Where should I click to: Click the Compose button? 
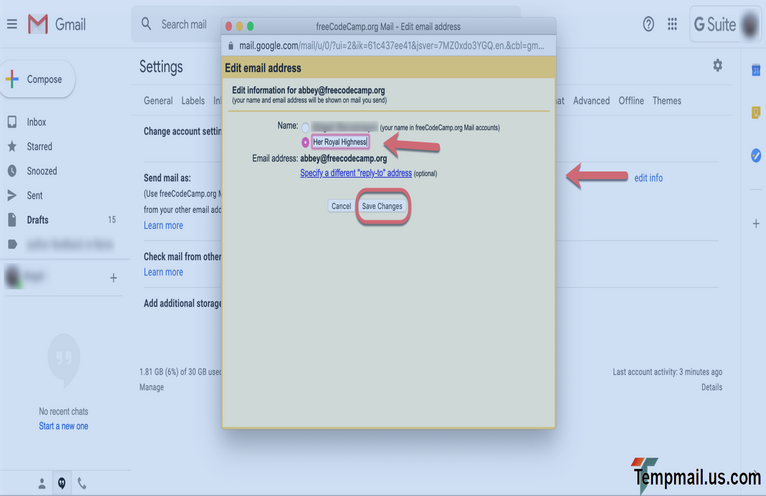pyautogui.click(x=38, y=80)
